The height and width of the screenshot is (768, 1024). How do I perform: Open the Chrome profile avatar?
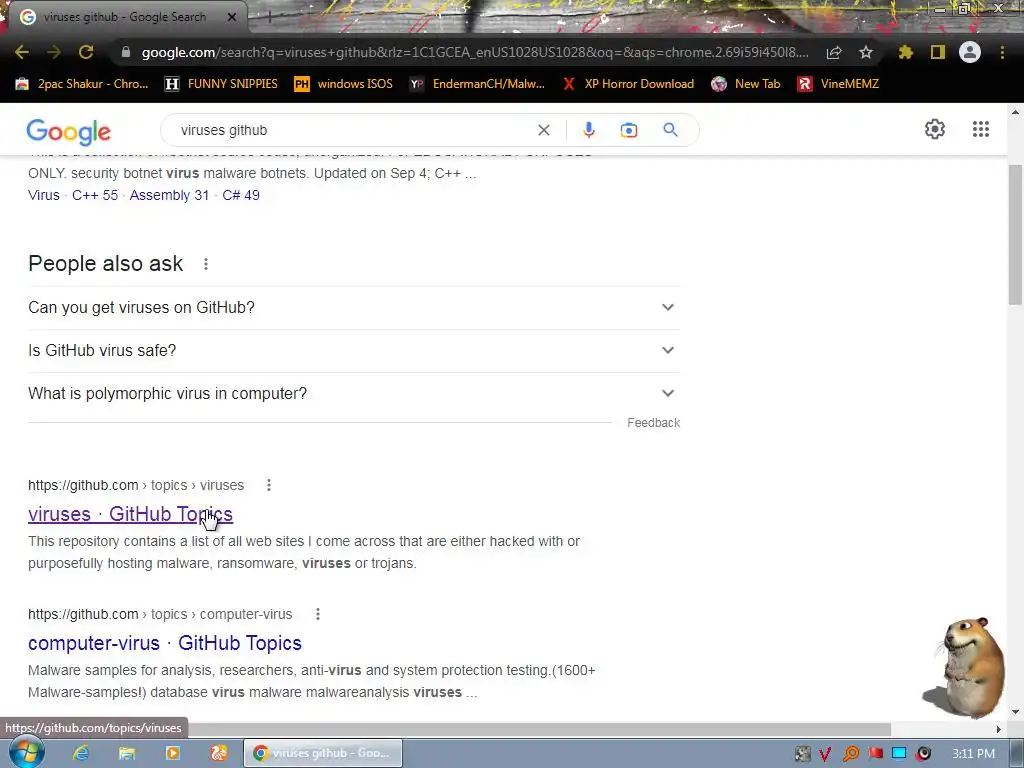click(970, 52)
